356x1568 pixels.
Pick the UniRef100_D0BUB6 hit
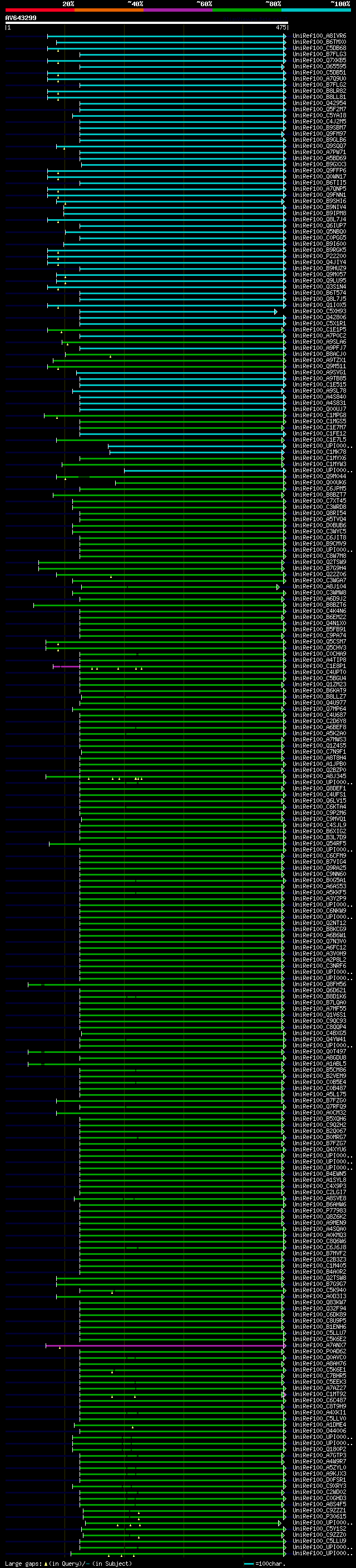[319, 525]
